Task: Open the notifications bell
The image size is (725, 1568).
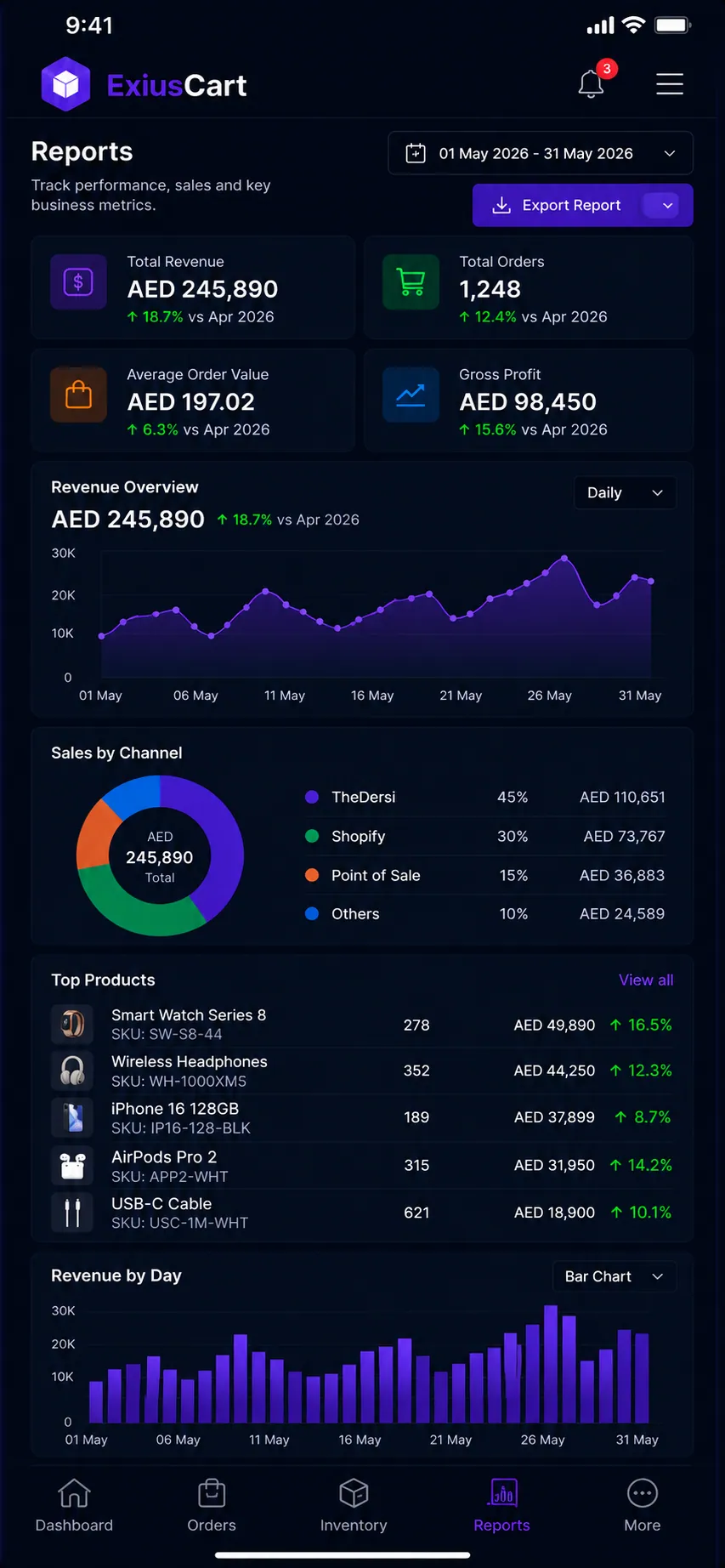Action: click(x=591, y=84)
